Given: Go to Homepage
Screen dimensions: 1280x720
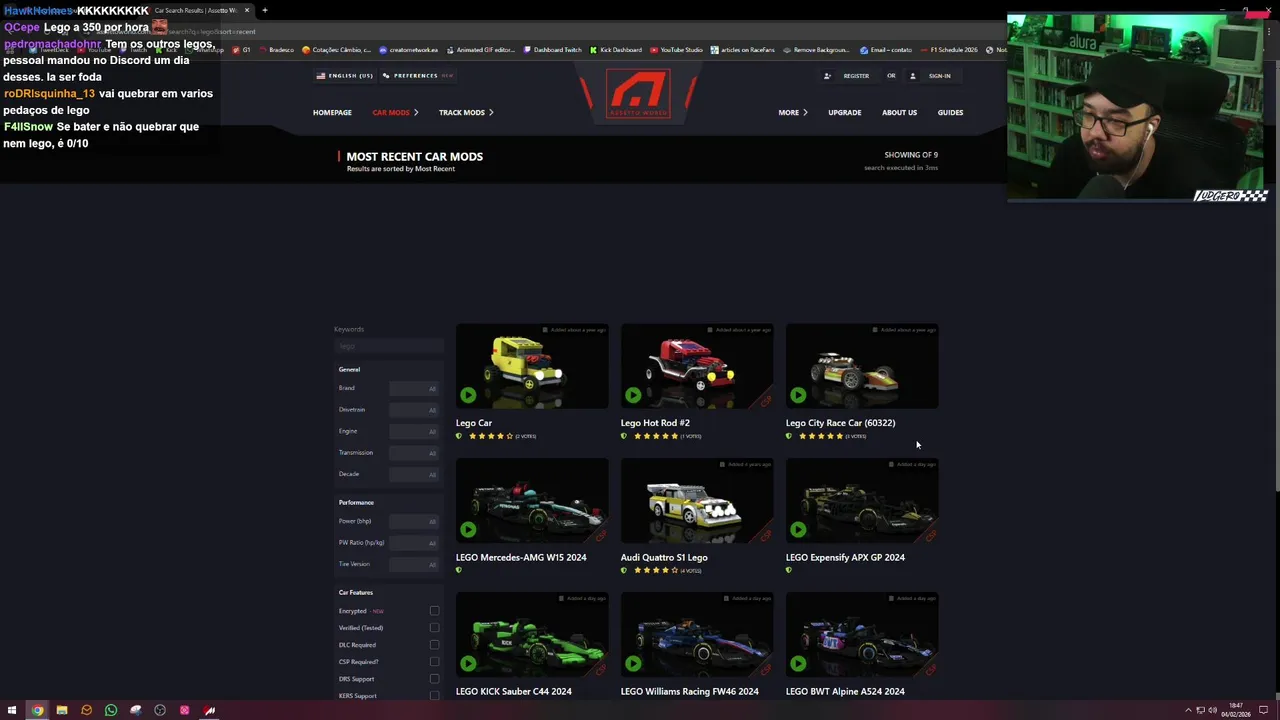Looking at the screenshot, I should pos(332,113).
